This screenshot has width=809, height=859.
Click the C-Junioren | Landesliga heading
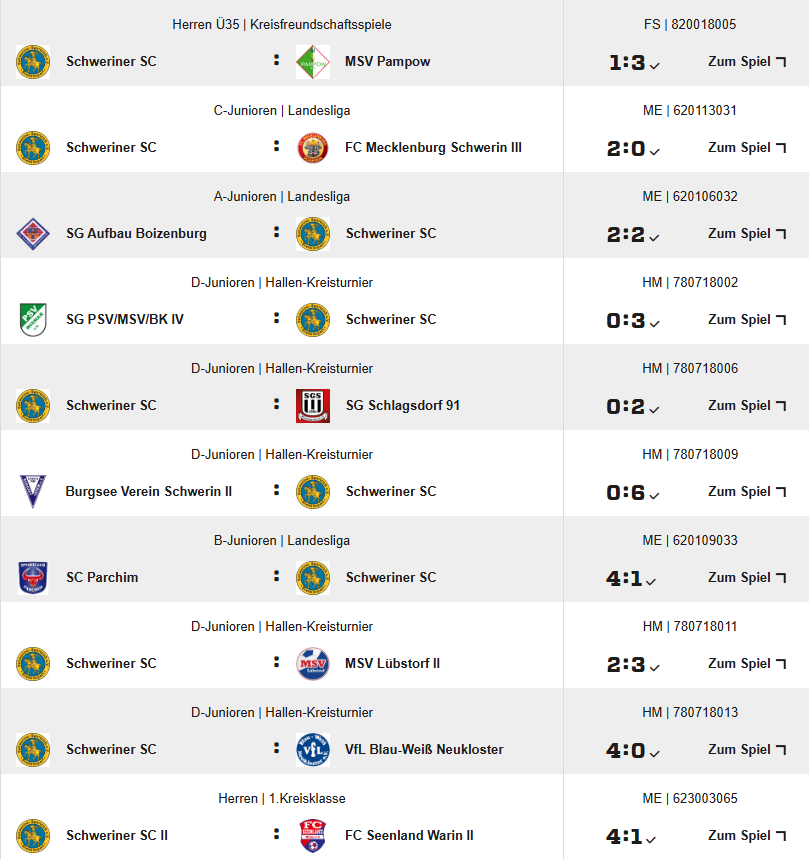click(x=282, y=111)
